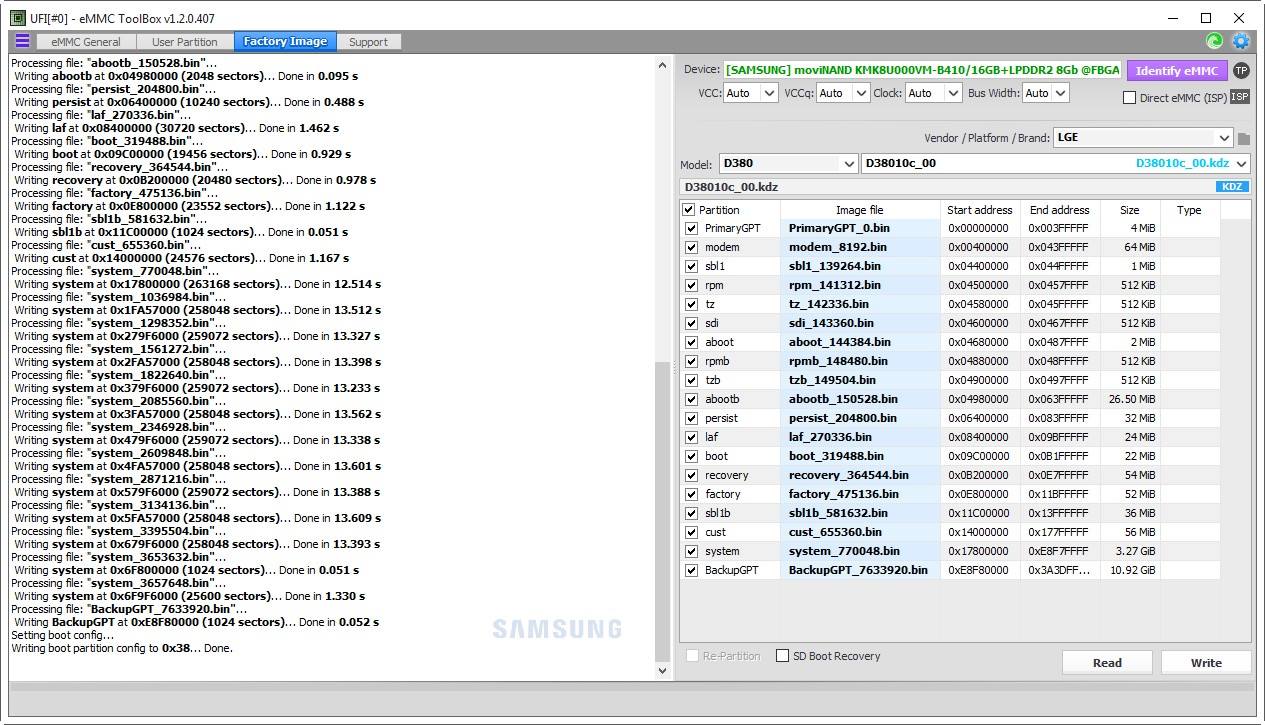1265x725 pixels.
Task: Open the VCC voltage dropdown
Action: pyautogui.click(x=750, y=93)
